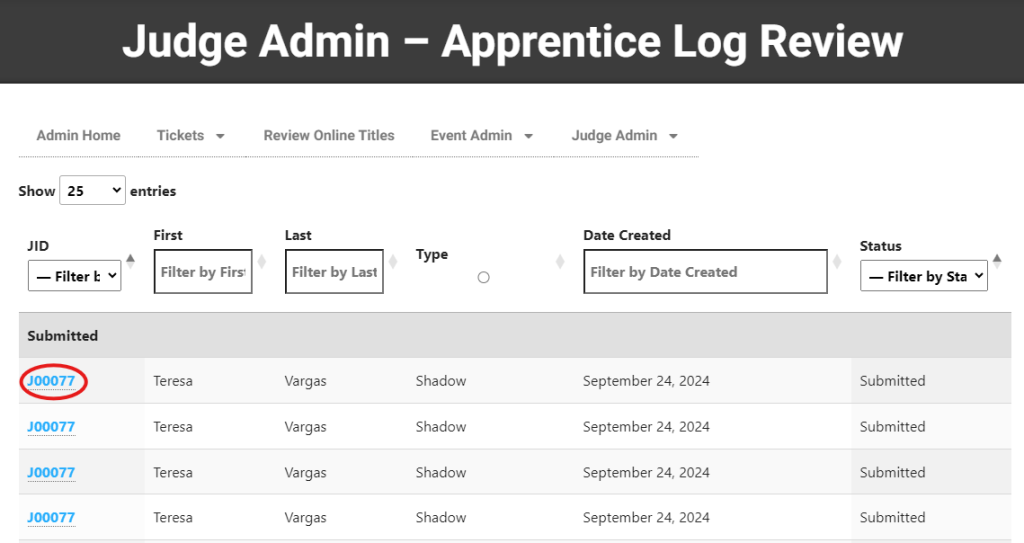The height and width of the screenshot is (543, 1024).
Task: Sort the table by Last name arrows
Action: tap(393, 262)
